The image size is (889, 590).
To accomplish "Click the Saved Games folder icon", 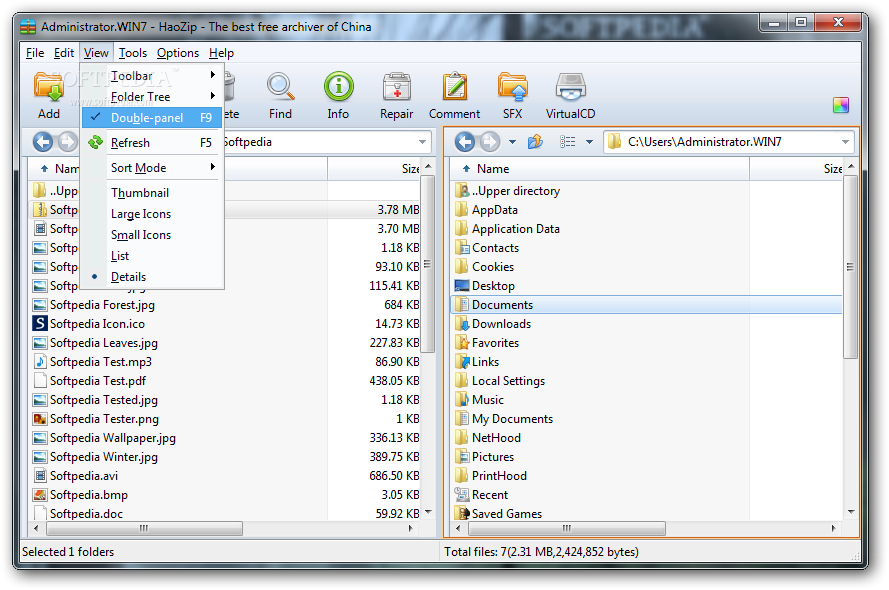I will click(x=462, y=513).
